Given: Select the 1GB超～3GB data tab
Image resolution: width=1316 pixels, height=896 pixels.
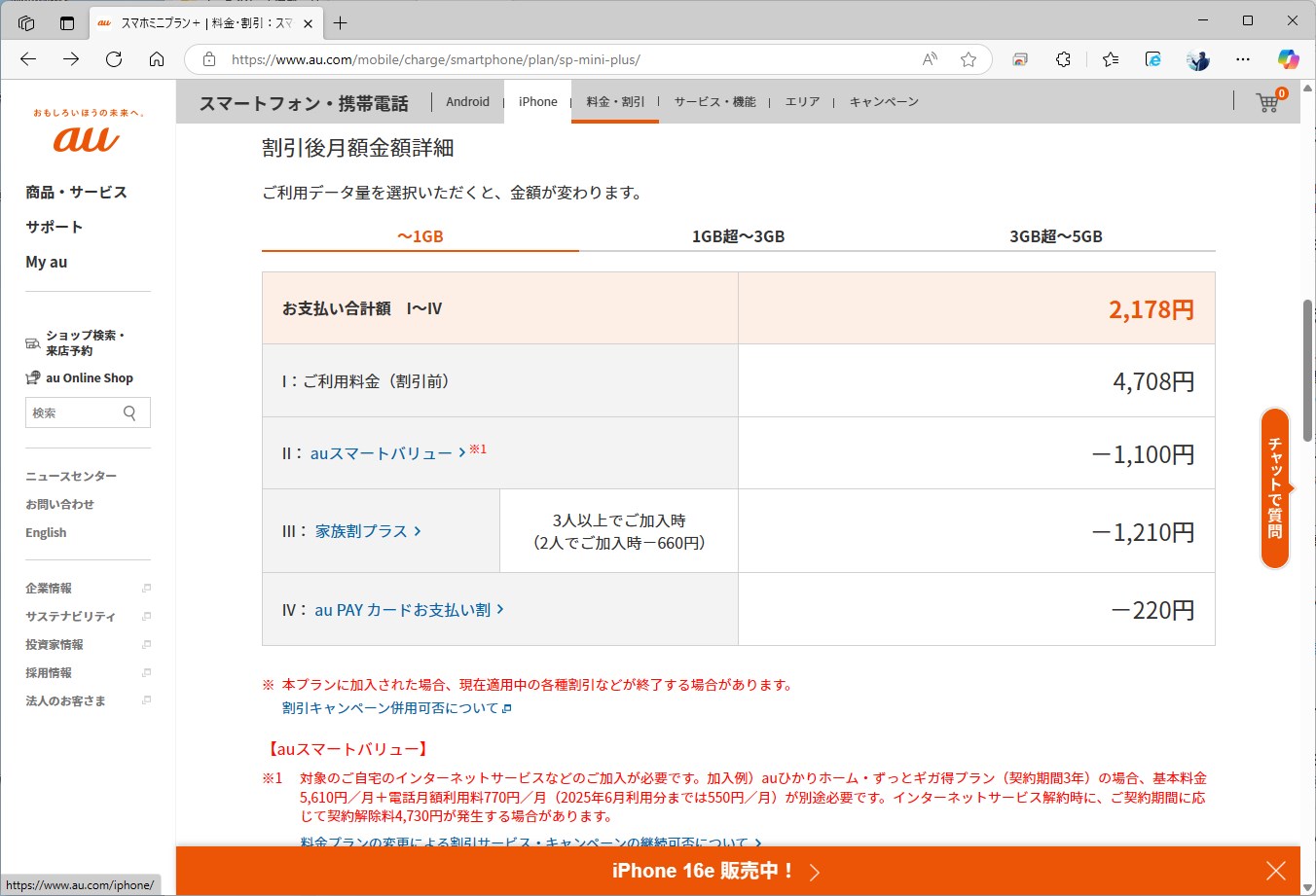Looking at the screenshot, I should [x=738, y=236].
